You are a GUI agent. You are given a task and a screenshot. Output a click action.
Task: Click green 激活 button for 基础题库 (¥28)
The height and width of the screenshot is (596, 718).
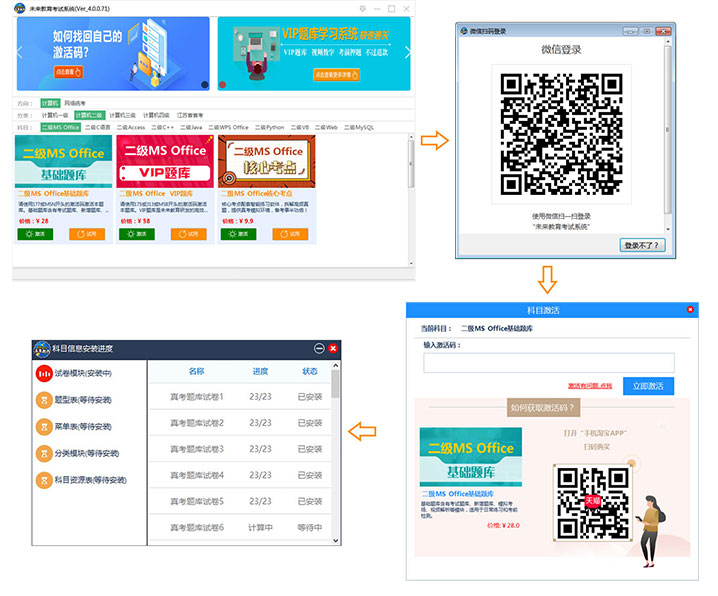coord(35,234)
